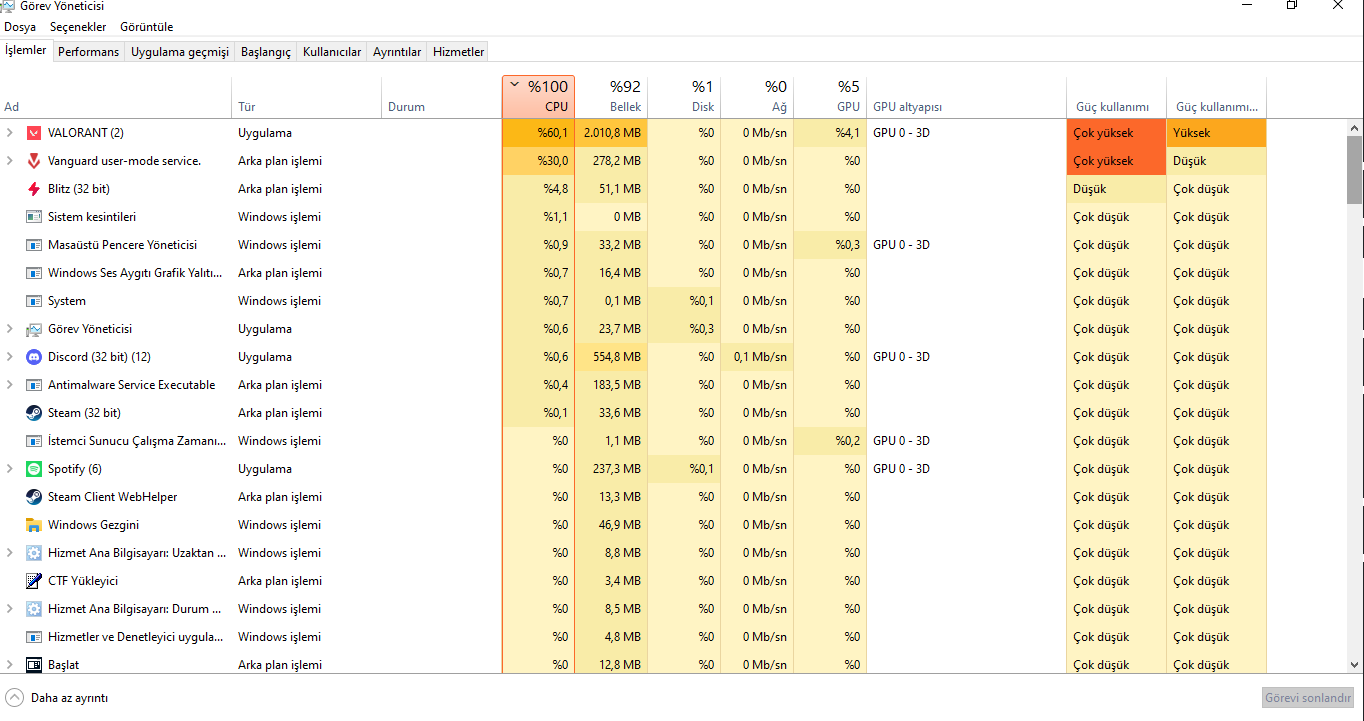Image resolution: width=1364 pixels, height=721 pixels.
Task: Open the Görüntüle menu
Action: click(x=146, y=27)
